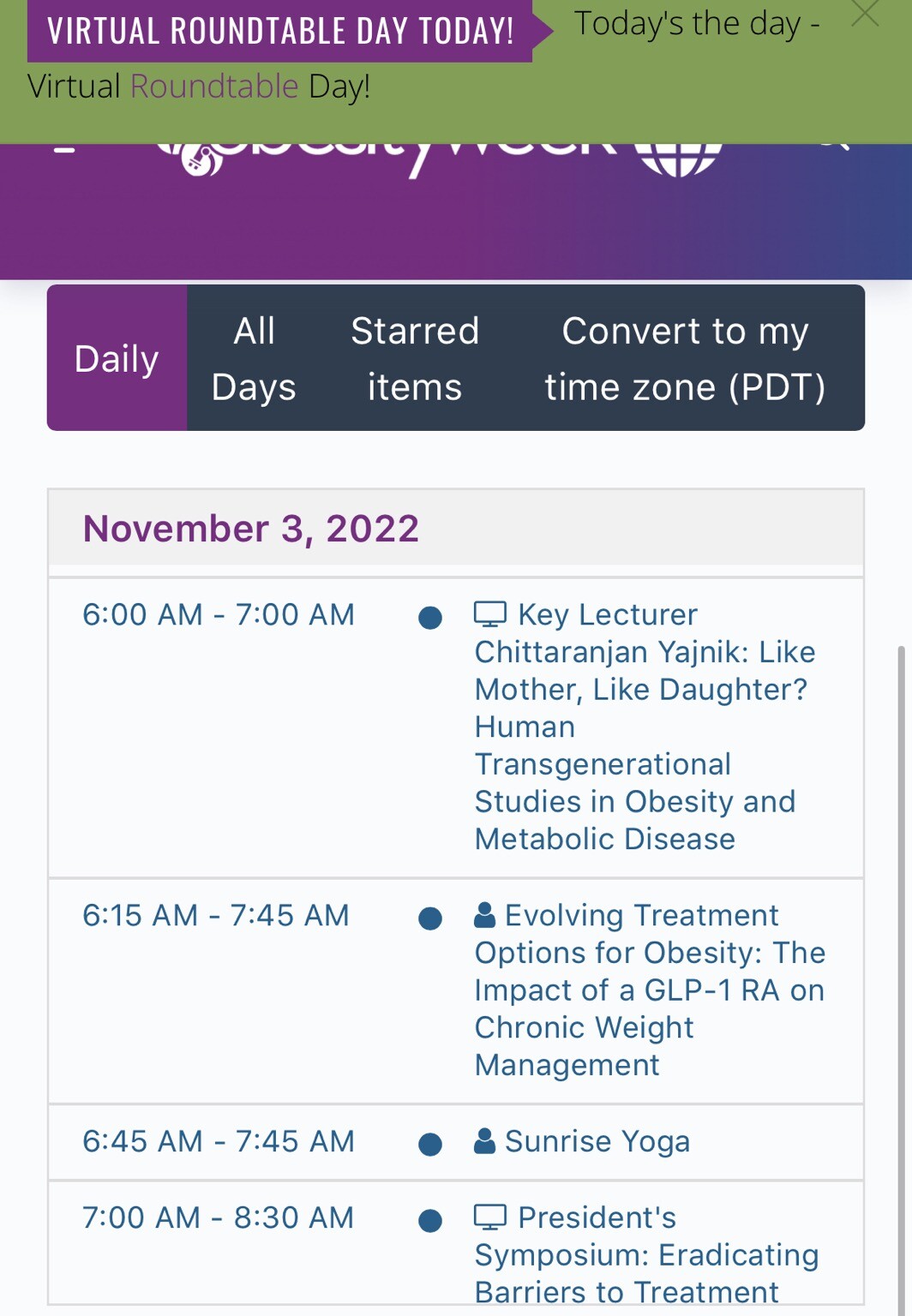Click the blue dot for 7:00 AM session
Viewport: 912px width, 1316px height.
(430, 1220)
